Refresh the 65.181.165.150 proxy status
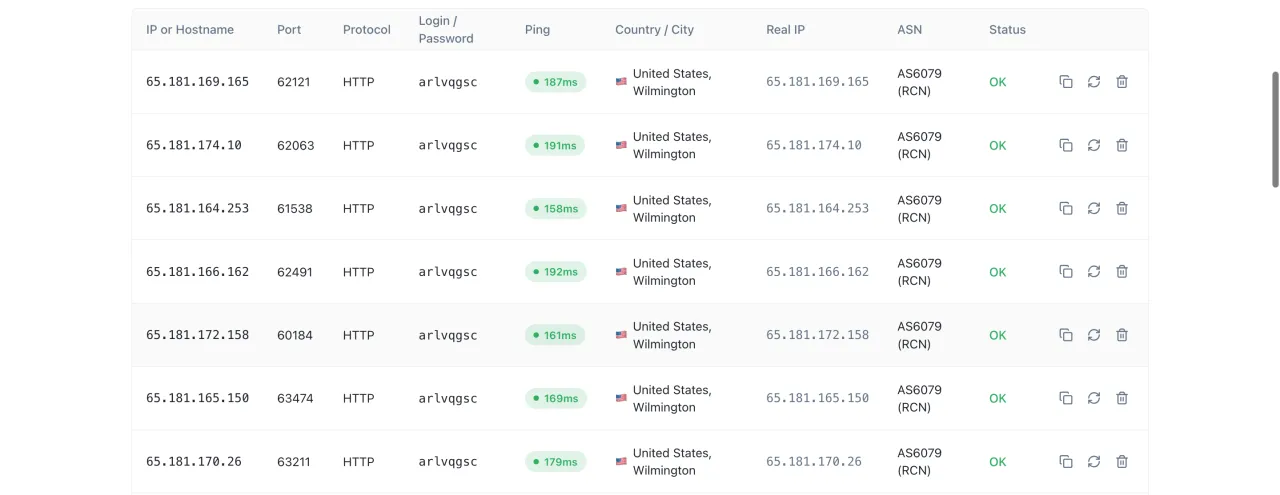1280x495 pixels. [x=1094, y=398]
